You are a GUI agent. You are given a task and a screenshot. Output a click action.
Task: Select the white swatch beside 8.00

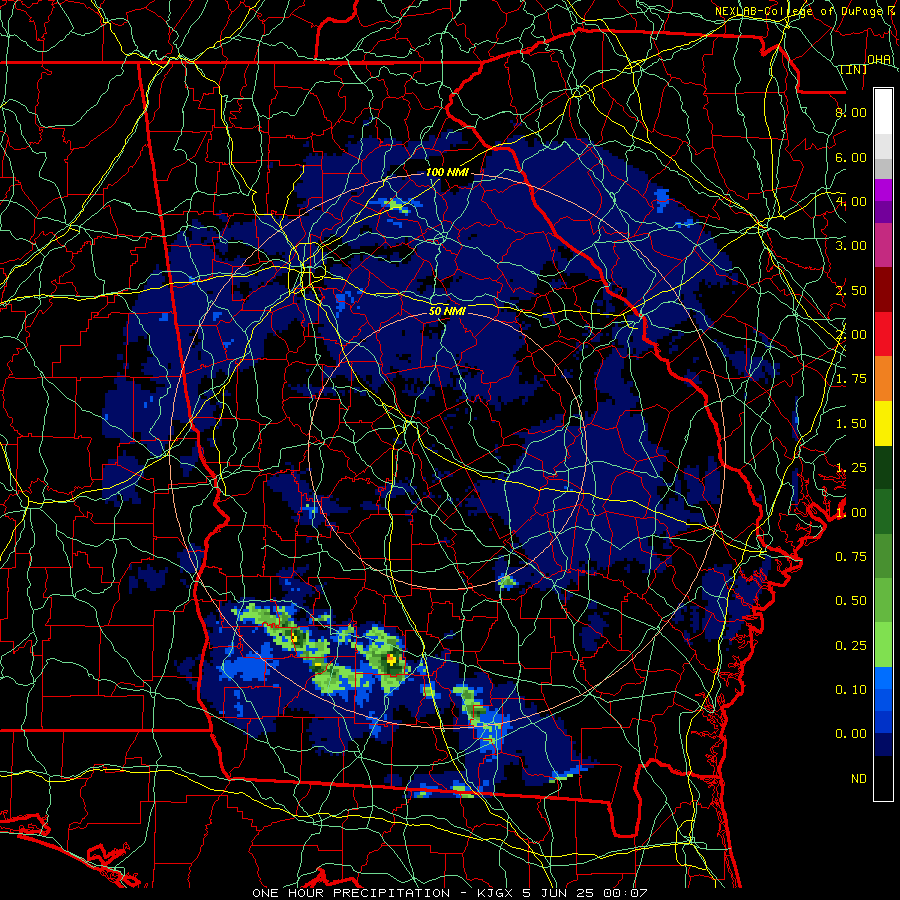[x=883, y=112]
